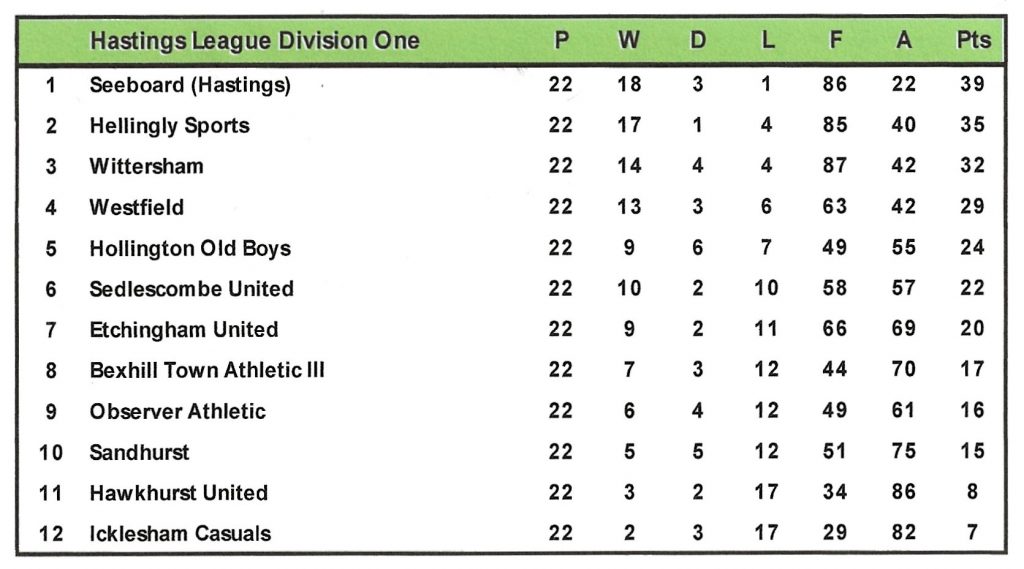
Task: Click Seeboard's points value of 39
Action: tap(972, 85)
